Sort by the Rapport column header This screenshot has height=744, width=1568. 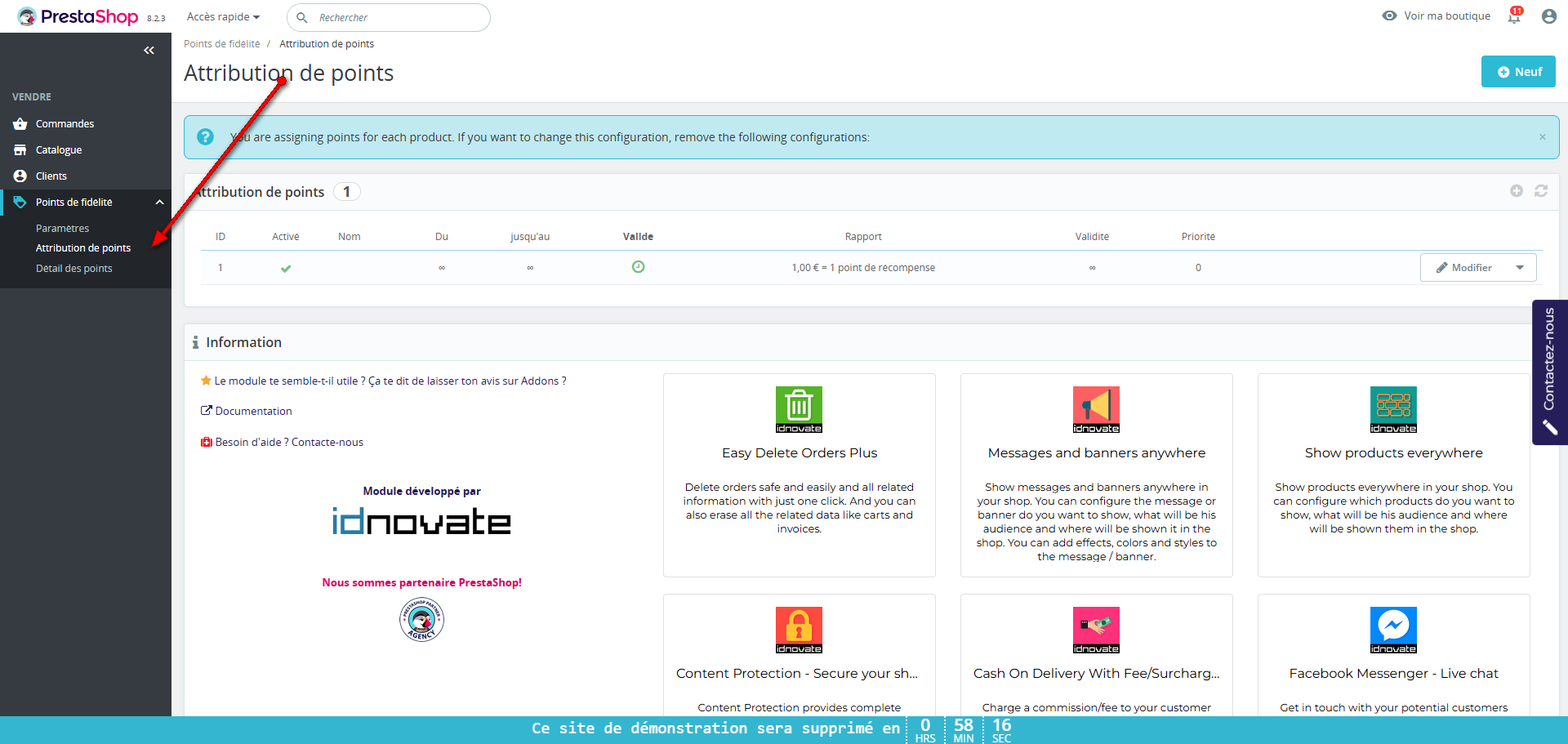point(863,237)
